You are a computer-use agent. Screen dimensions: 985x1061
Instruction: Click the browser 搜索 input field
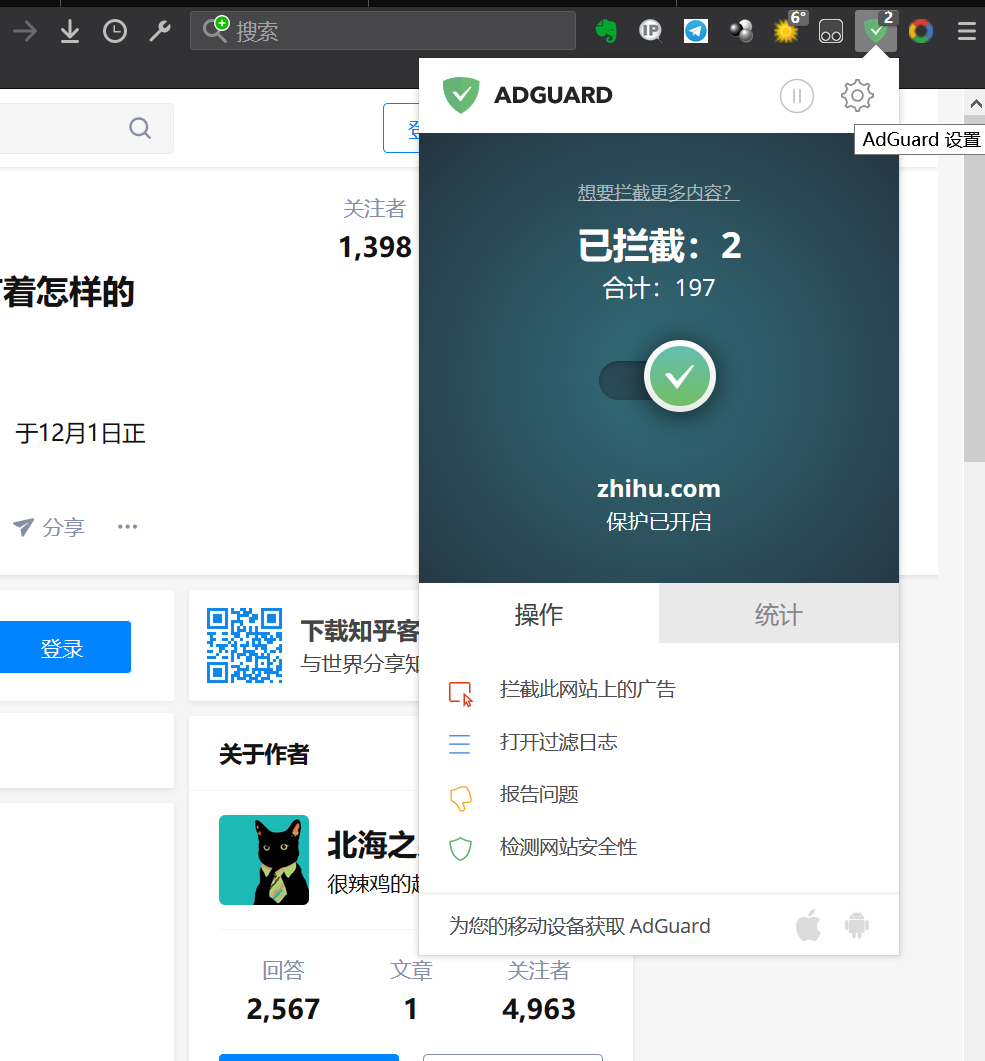point(383,30)
